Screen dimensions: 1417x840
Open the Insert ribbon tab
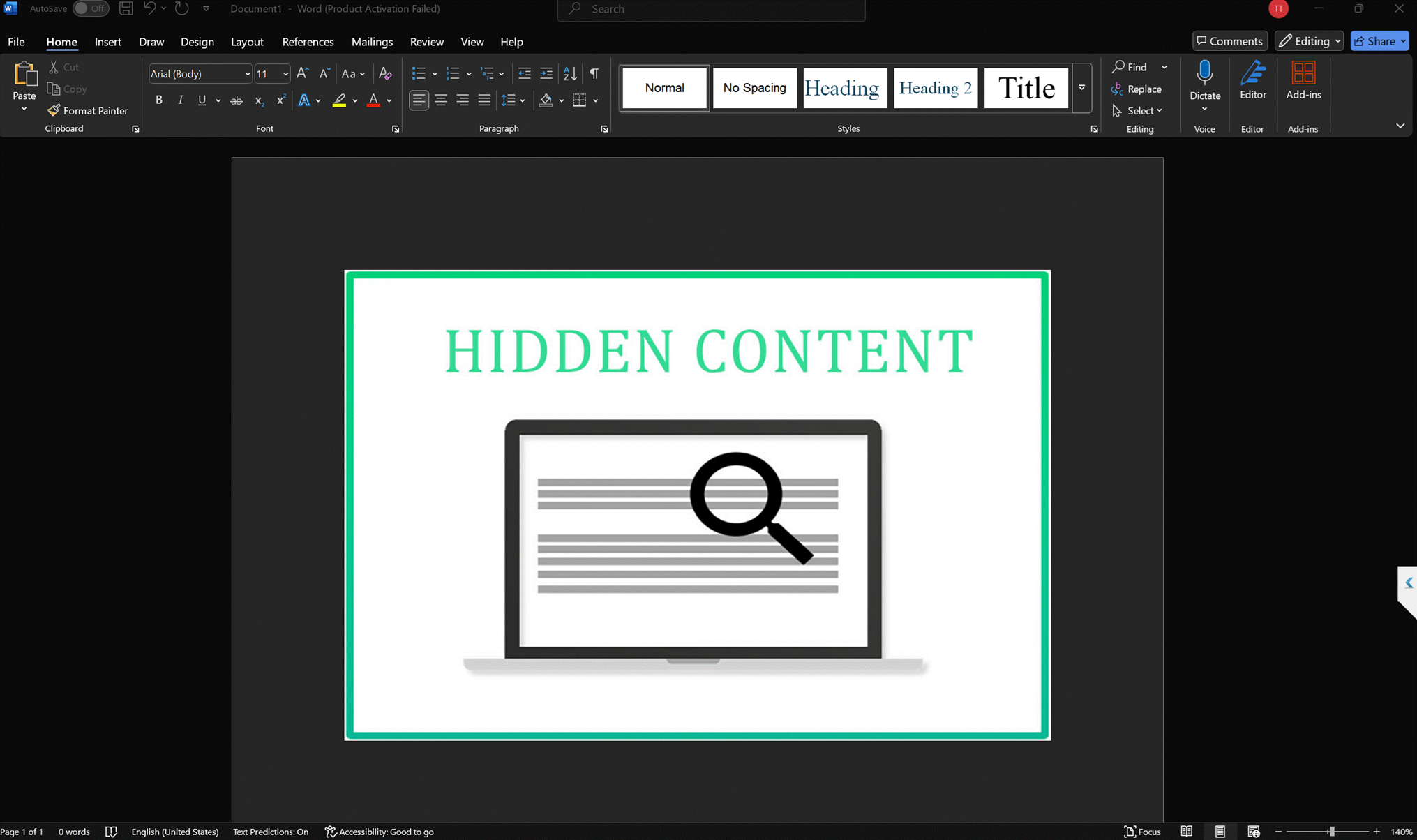pos(107,42)
